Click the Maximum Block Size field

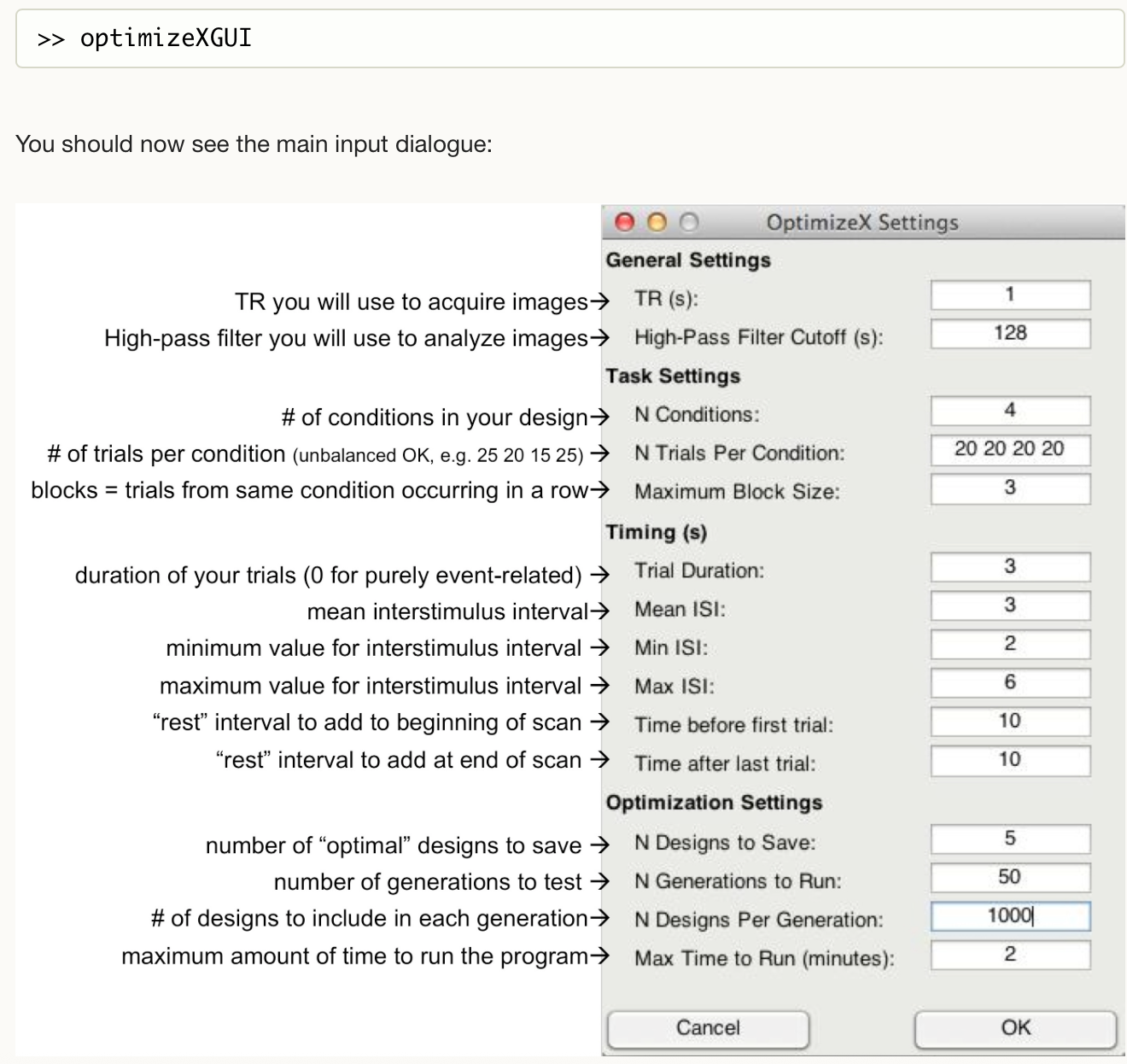pyautogui.click(x=1010, y=488)
